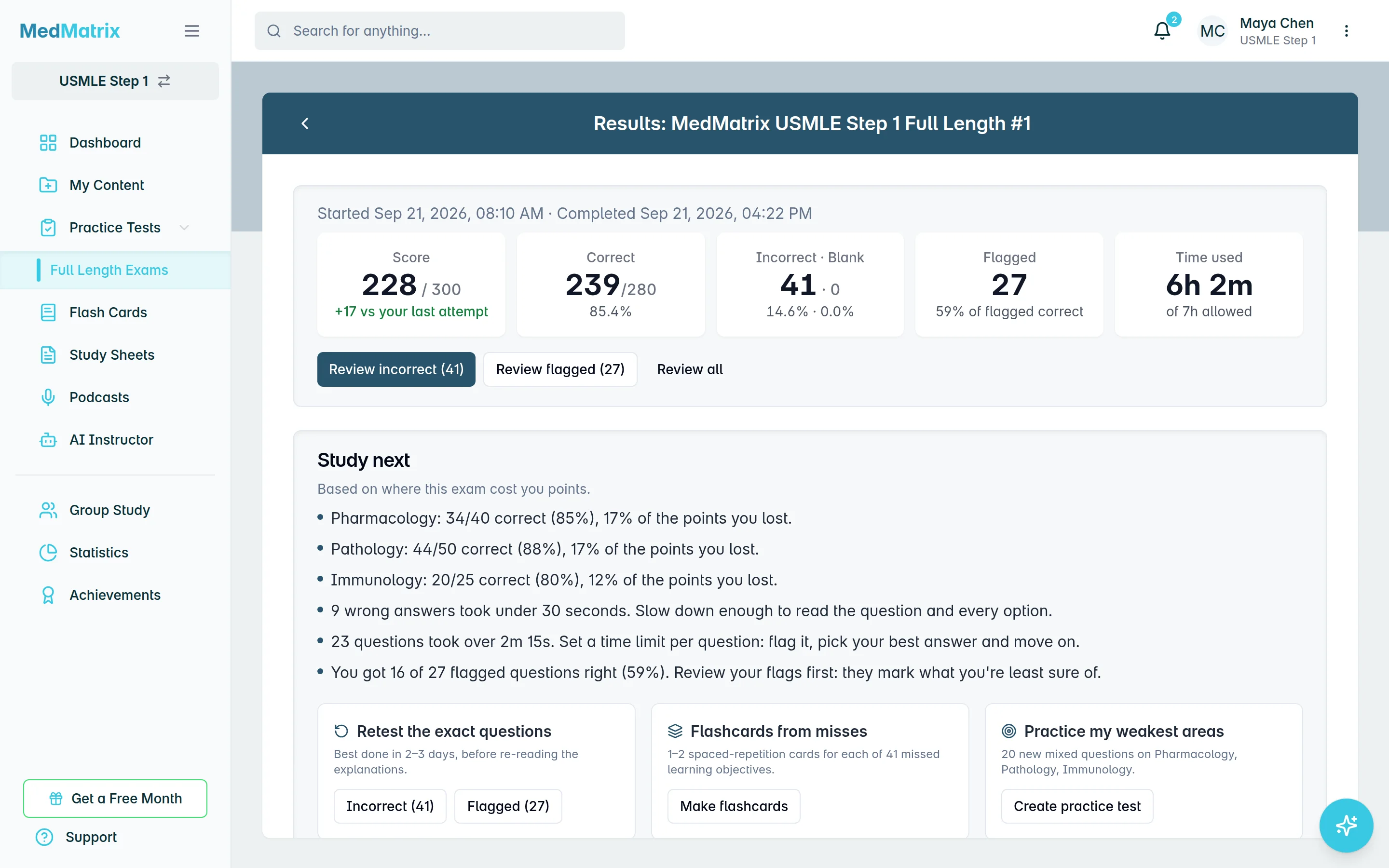Screen dimensions: 1389x868
Task: Click Make flashcards
Action: point(734,806)
